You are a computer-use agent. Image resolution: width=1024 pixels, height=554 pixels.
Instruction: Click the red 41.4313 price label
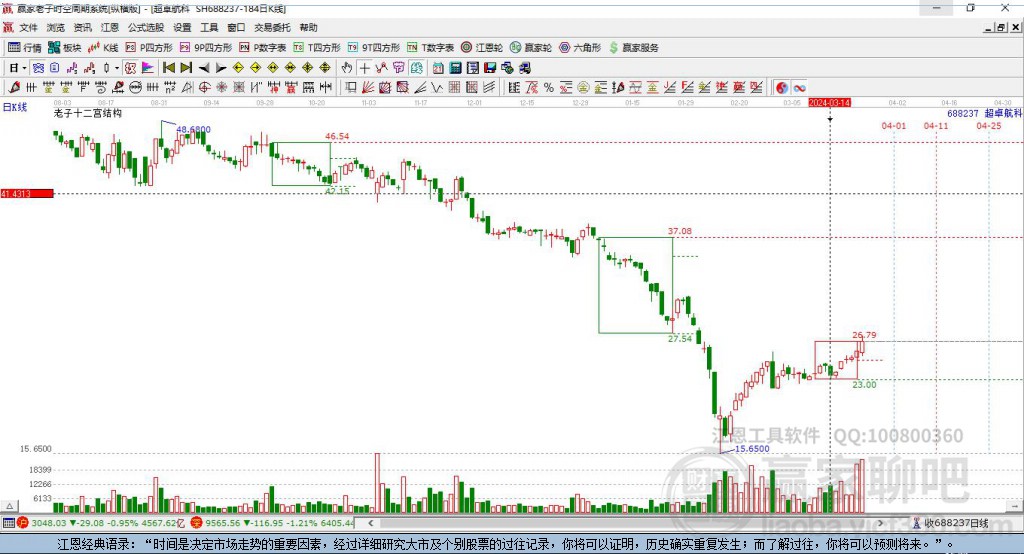[x=27, y=193]
